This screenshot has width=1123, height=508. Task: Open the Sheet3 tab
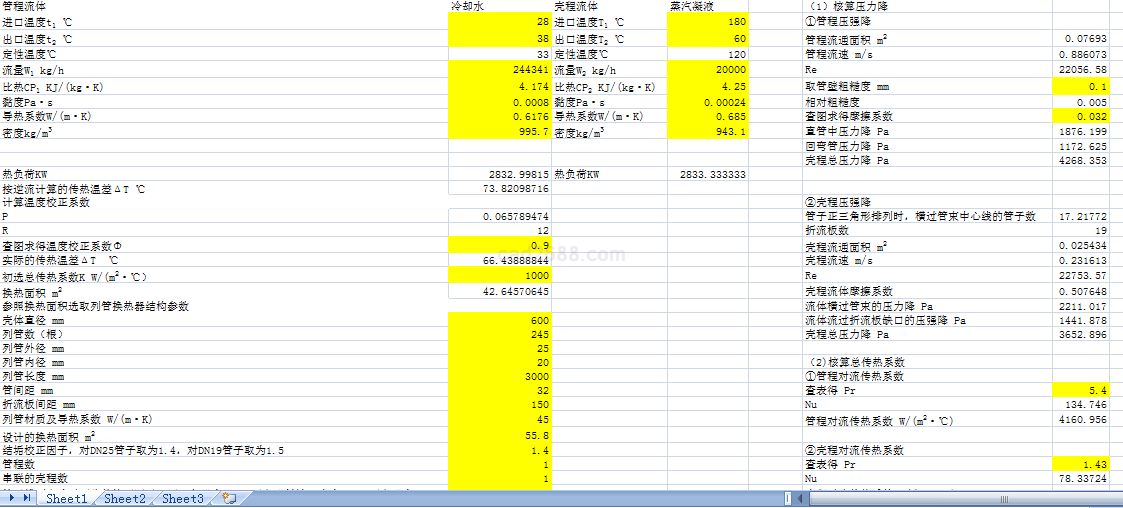[x=183, y=498]
